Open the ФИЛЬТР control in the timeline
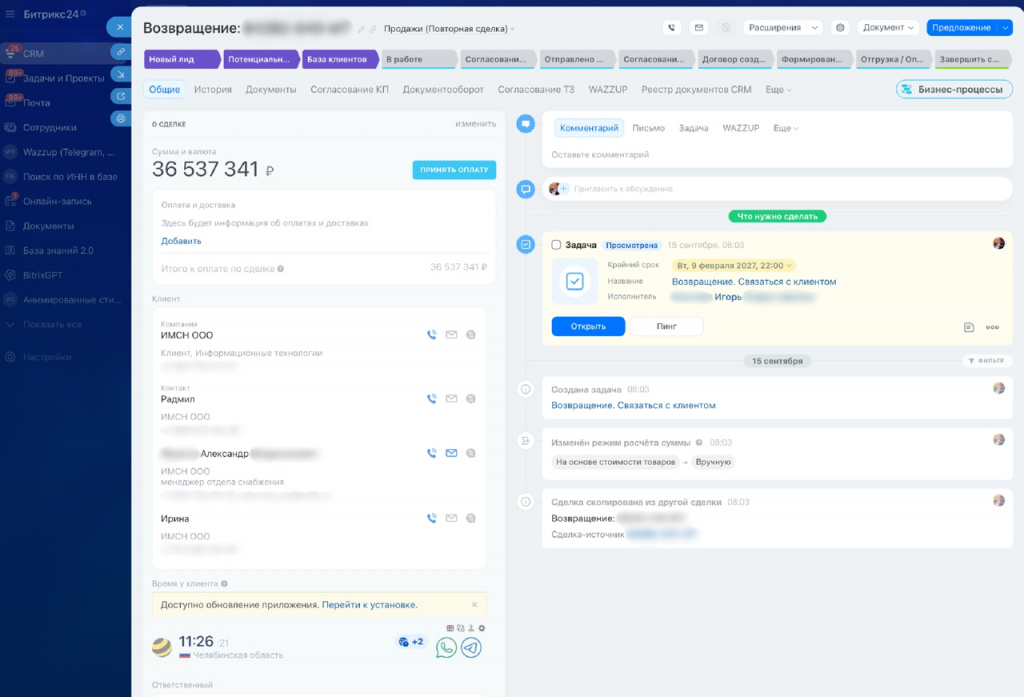 (x=986, y=361)
